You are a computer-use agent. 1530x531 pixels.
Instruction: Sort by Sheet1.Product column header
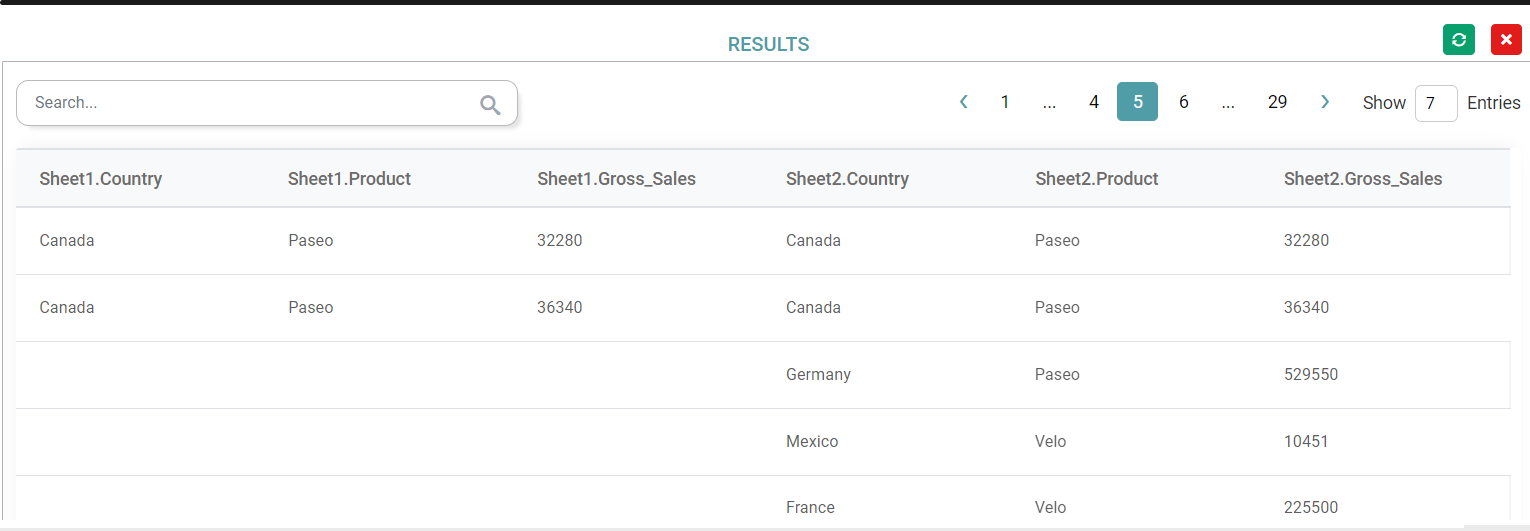349,179
